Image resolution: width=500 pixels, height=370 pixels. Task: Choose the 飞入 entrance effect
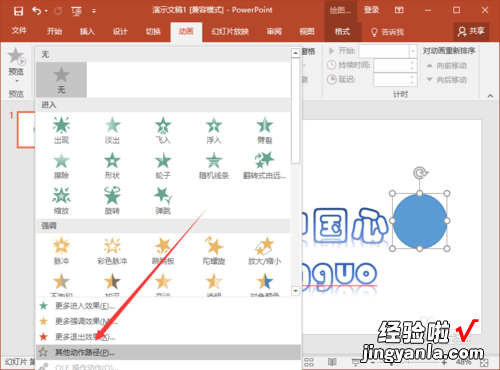(163, 130)
